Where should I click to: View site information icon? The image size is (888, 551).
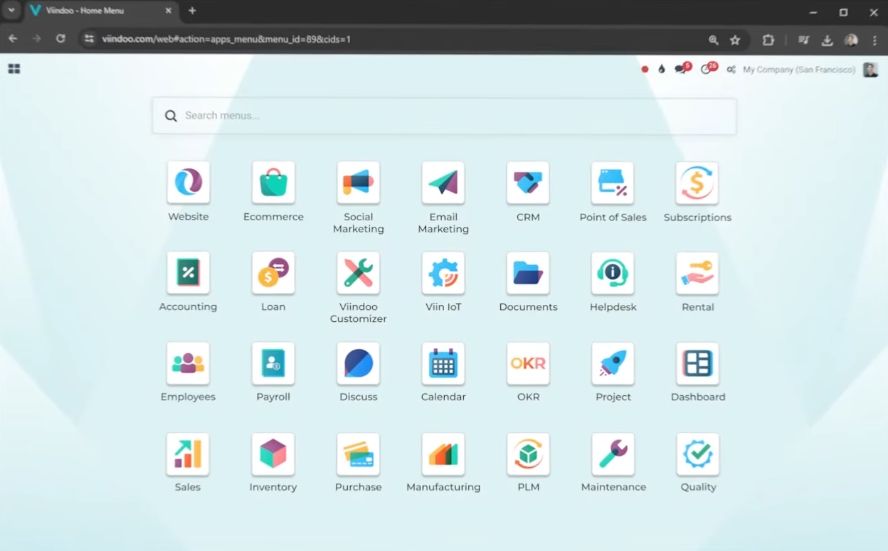pos(89,39)
